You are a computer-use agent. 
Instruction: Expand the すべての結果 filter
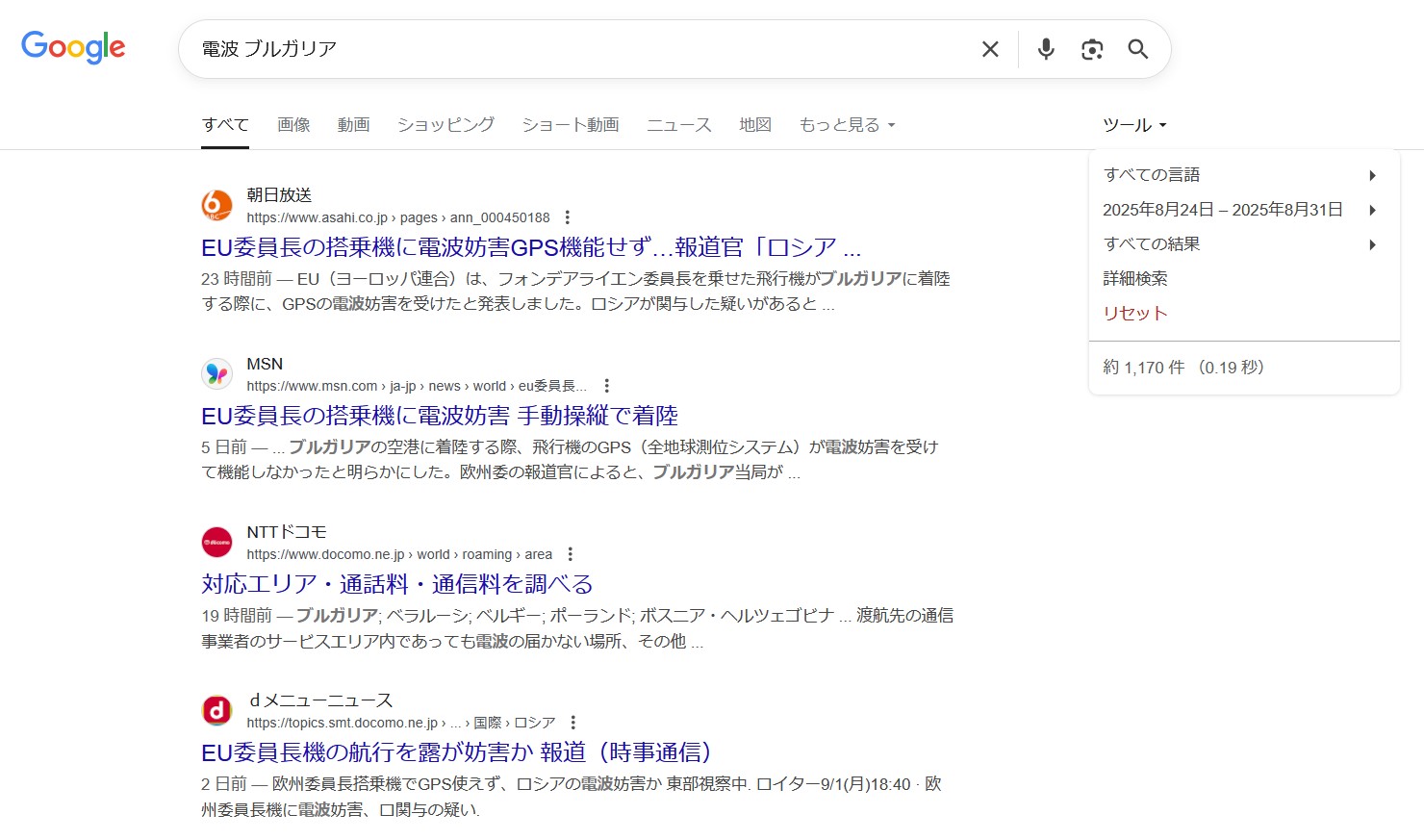pos(1241,244)
